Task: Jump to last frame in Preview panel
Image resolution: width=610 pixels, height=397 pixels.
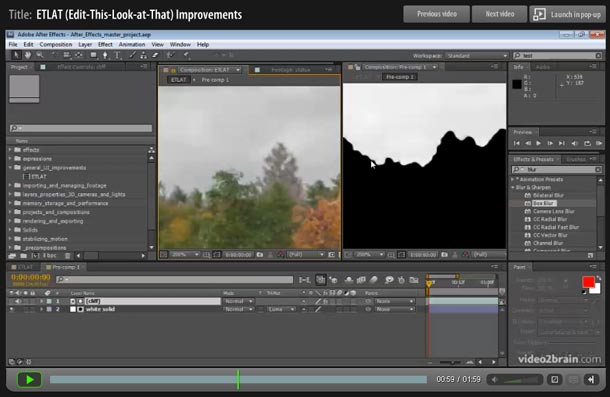Action: click(x=562, y=143)
